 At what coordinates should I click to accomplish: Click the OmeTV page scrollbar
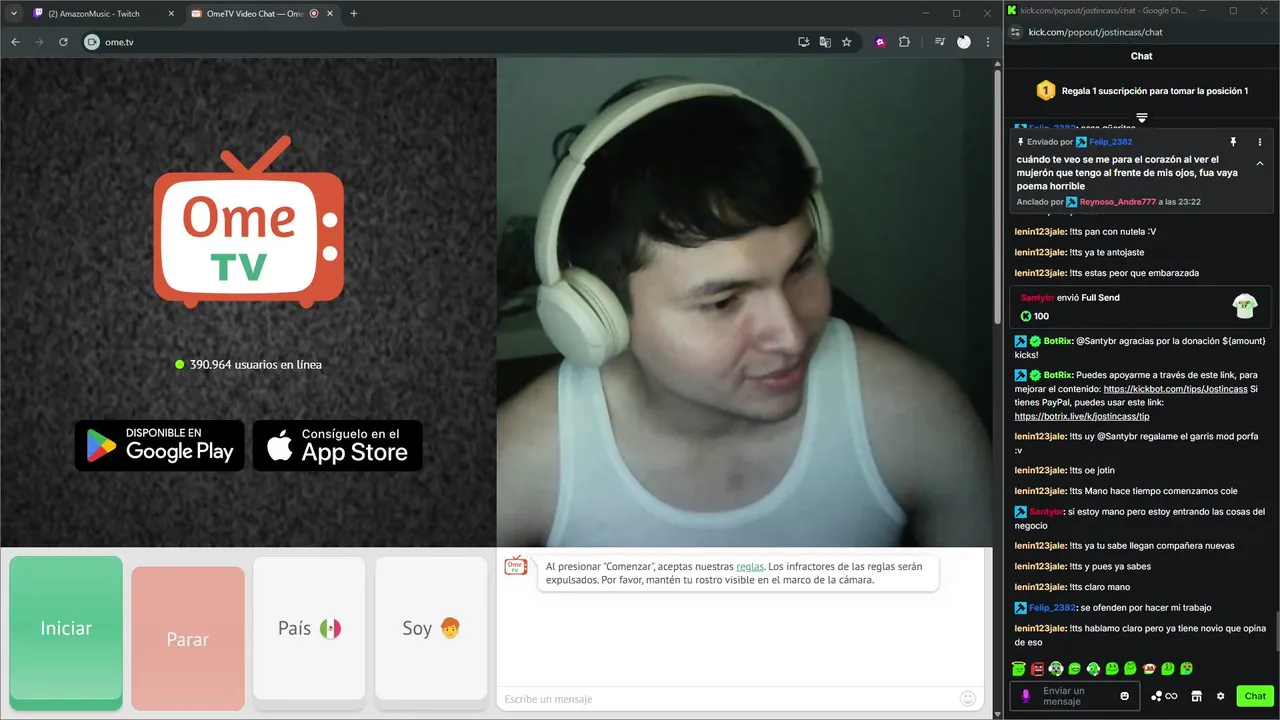(x=996, y=195)
